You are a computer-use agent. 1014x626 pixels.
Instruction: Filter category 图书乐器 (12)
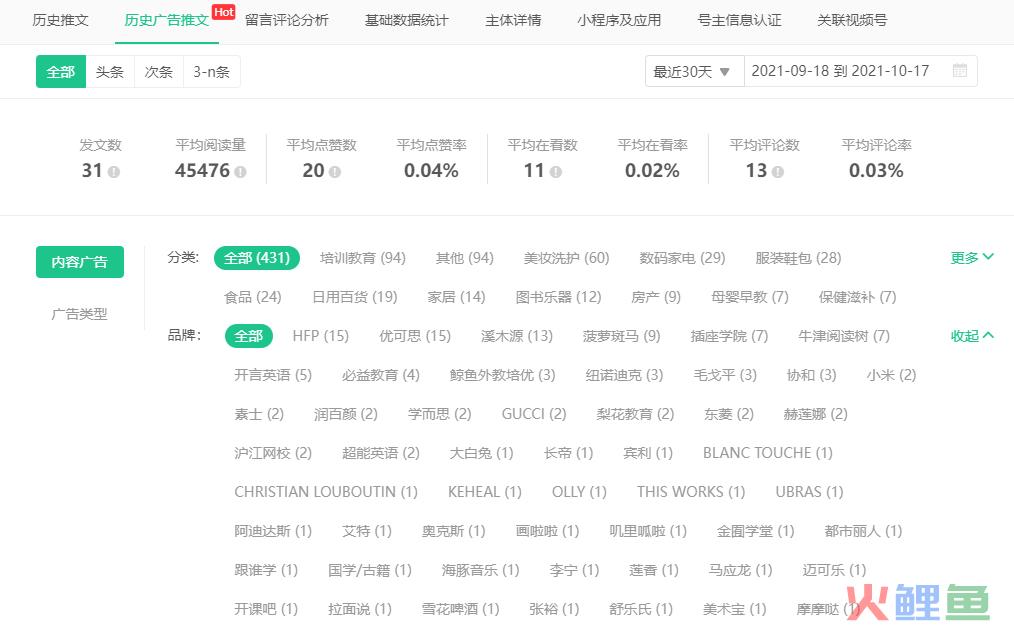click(558, 297)
